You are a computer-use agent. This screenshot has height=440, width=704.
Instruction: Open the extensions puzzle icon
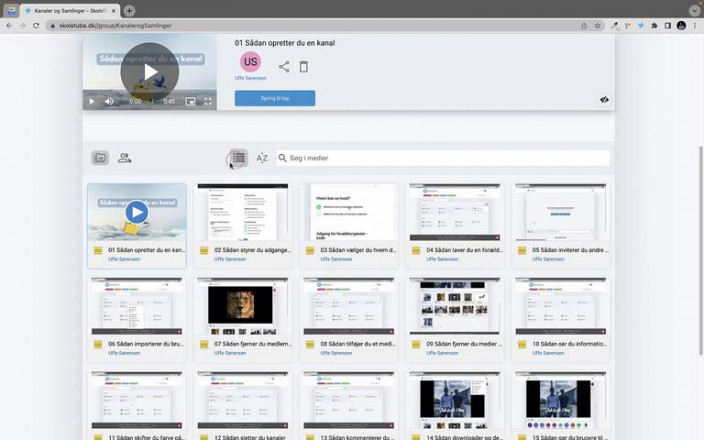[654, 26]
